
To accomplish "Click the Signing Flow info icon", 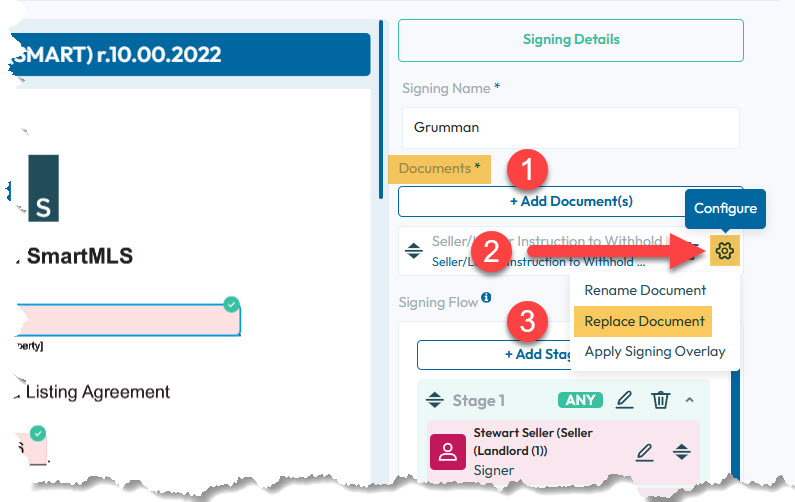I will tap(486, 298).
